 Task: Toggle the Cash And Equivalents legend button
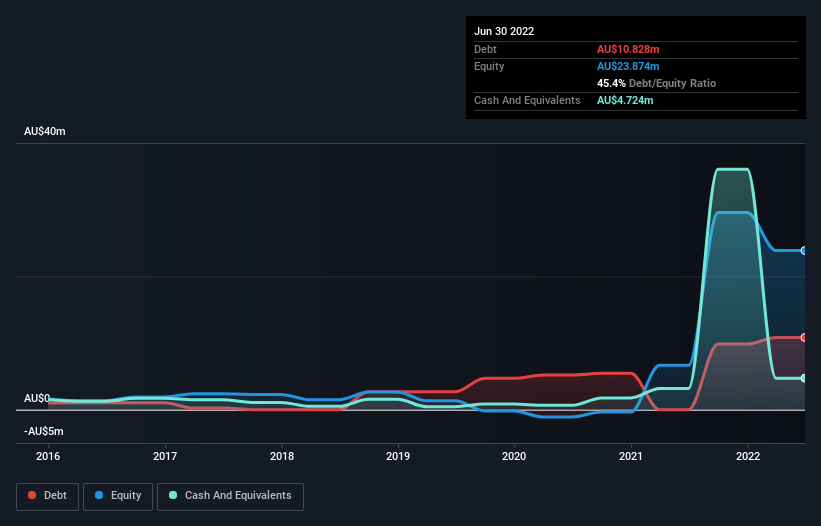pos(230,496)
